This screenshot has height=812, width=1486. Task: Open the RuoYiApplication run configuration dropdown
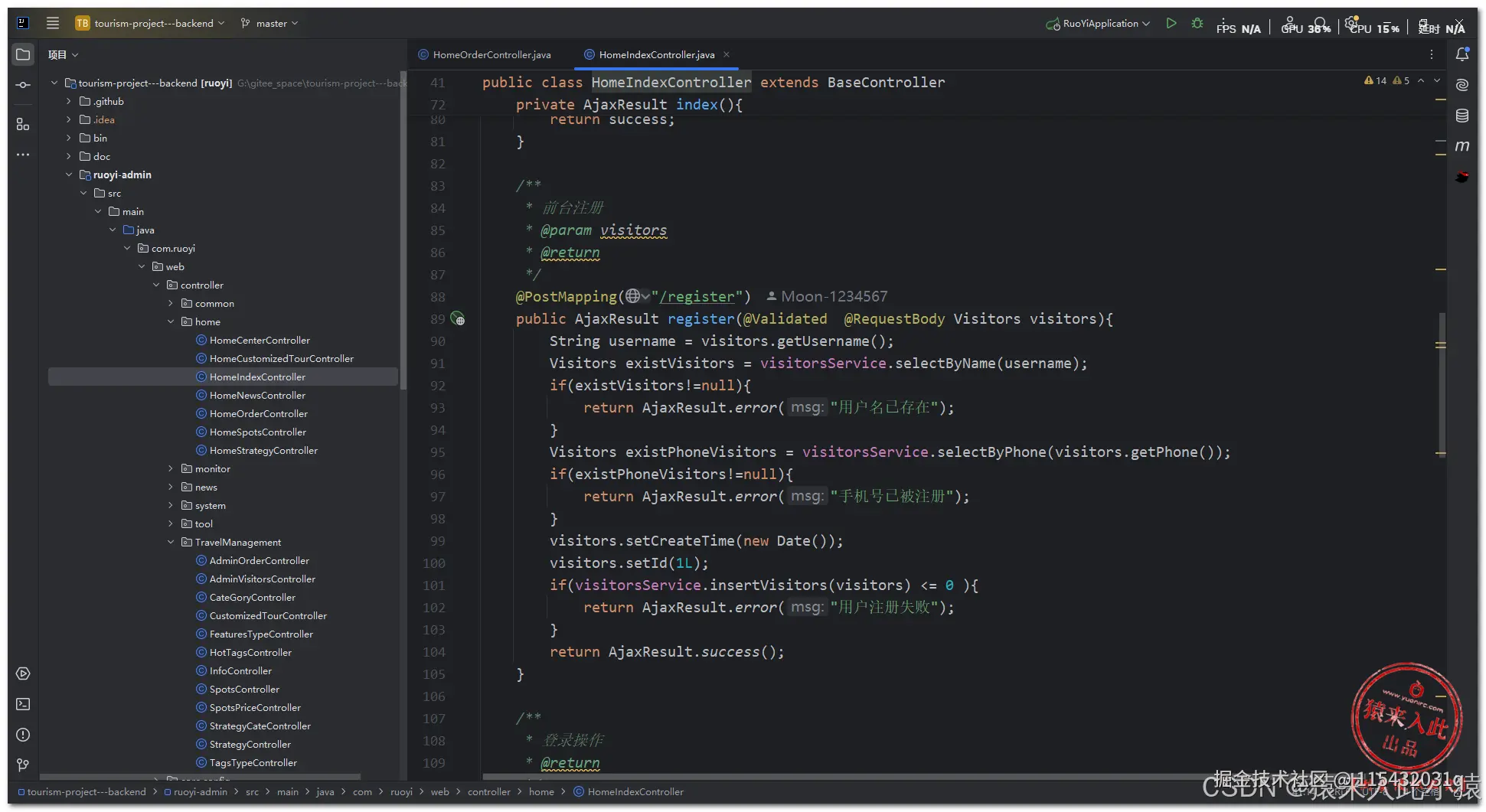[1098, 23]
